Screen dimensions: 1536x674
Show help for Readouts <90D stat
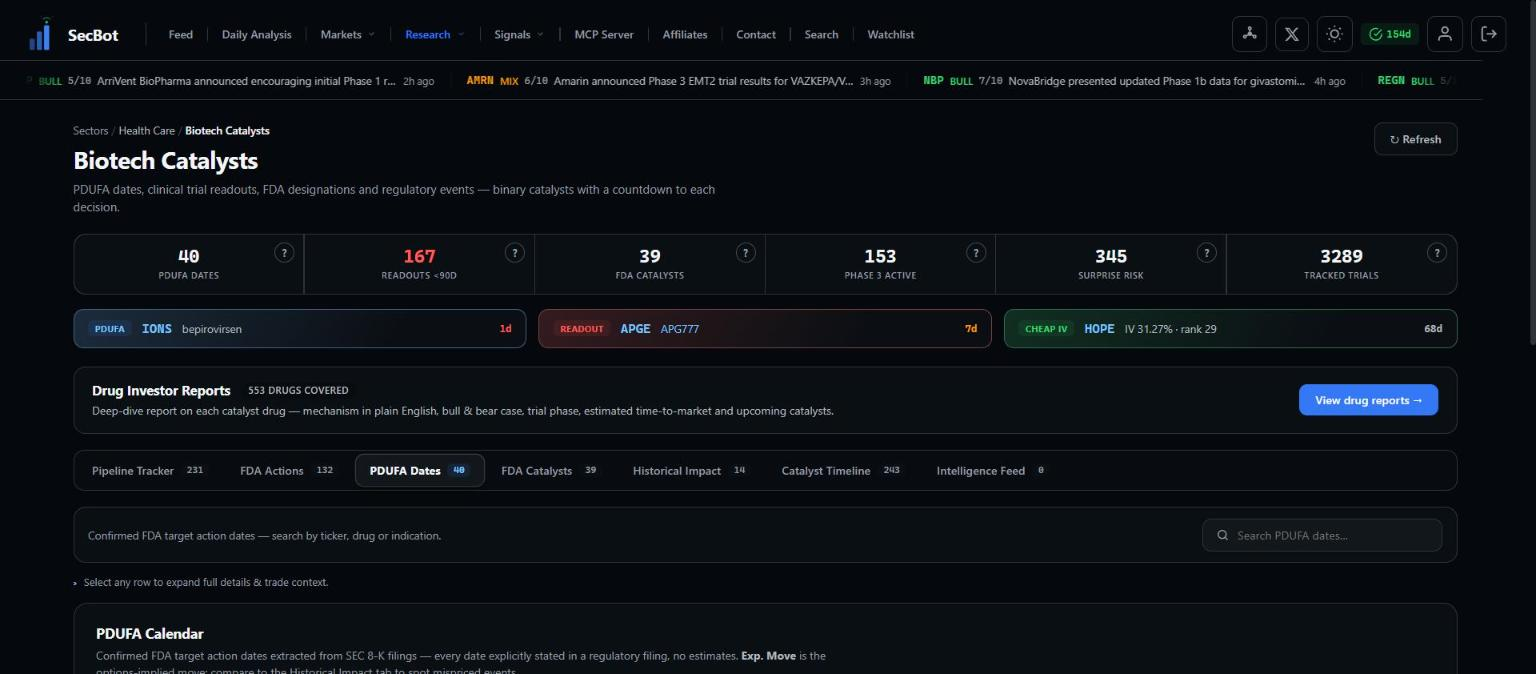click(515, 253)
